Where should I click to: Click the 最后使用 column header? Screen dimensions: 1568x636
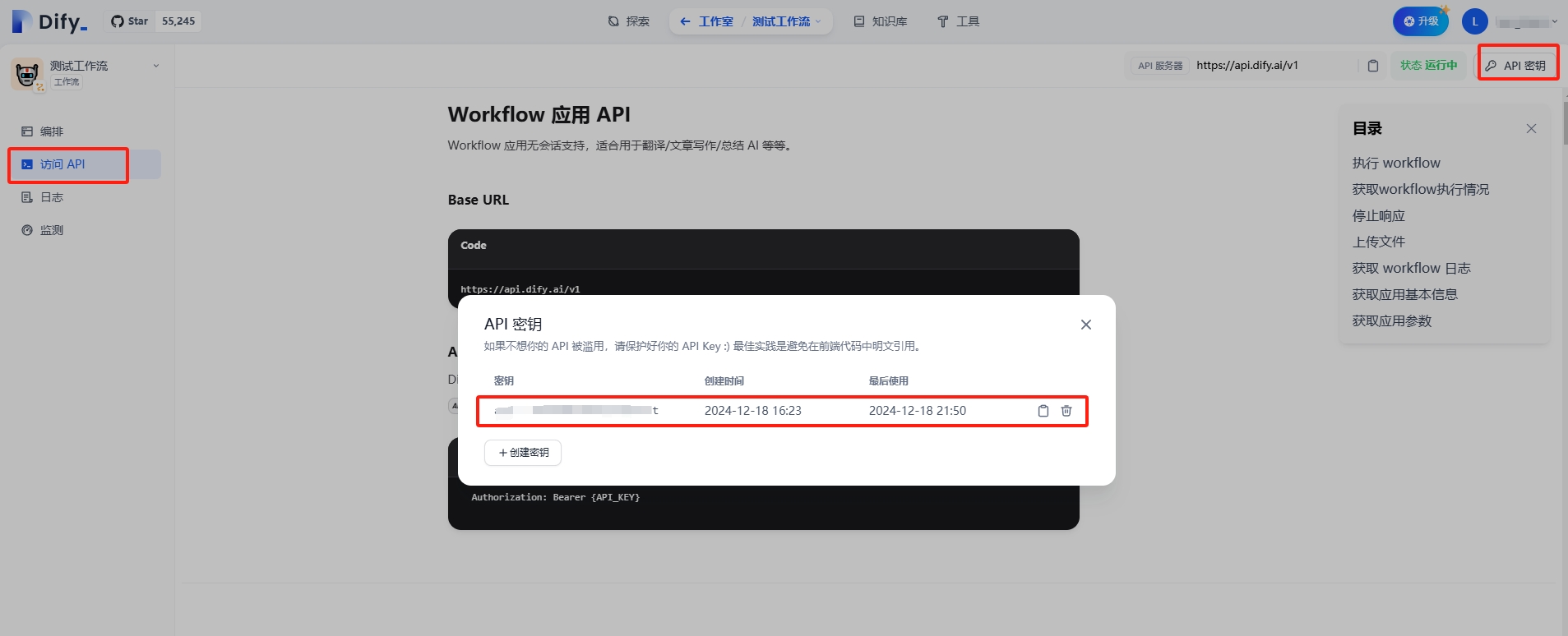[889, 380]
